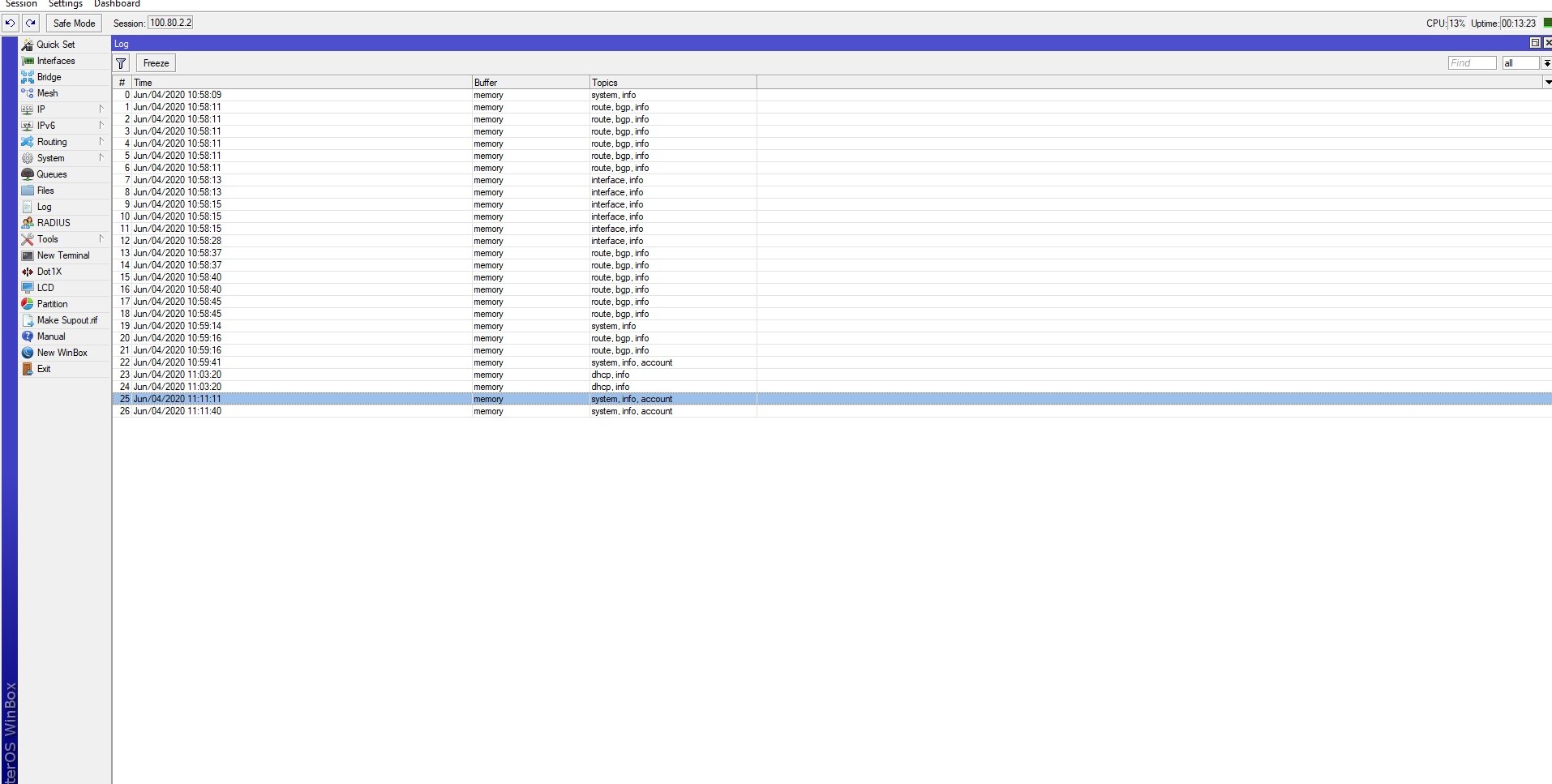Open the Queues icon
The image size is (1552, 784).
click(28, 174)
